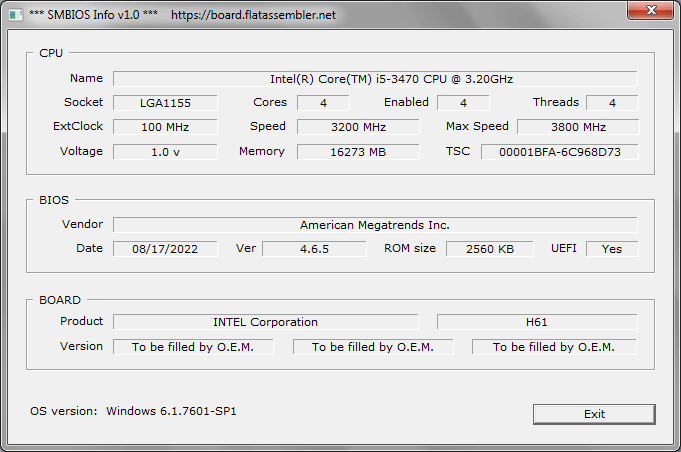This screenshot has height=452, width=681.
Task: Click the Voltage label
Action: [82, 151]
